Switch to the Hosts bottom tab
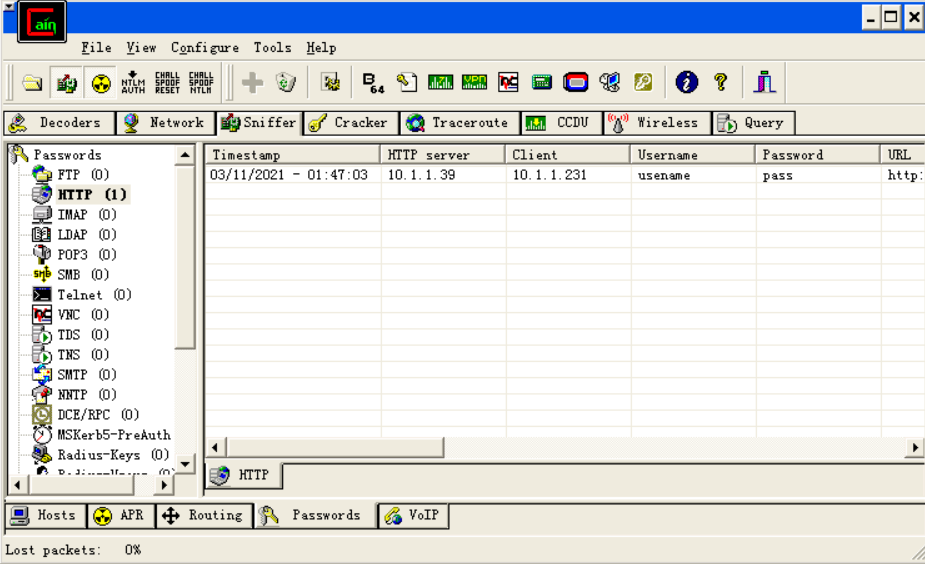This screenshot has height=564, width=925. coord(46,515)
